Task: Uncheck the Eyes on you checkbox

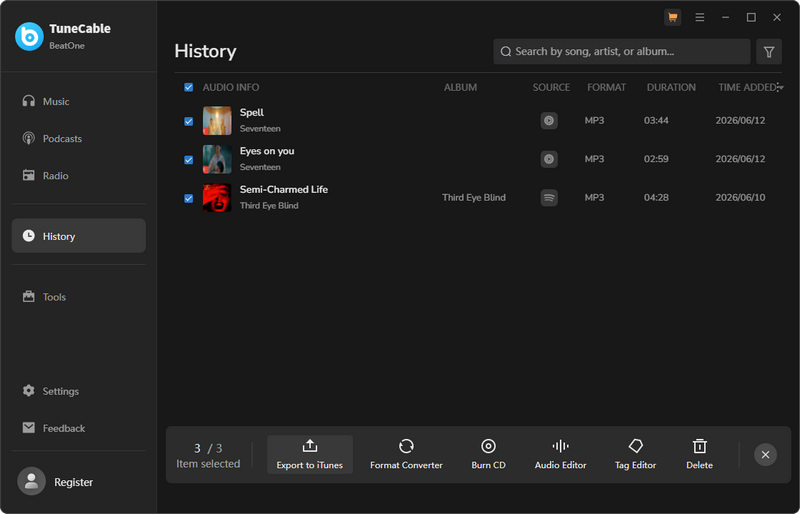Action: [188, 160]
